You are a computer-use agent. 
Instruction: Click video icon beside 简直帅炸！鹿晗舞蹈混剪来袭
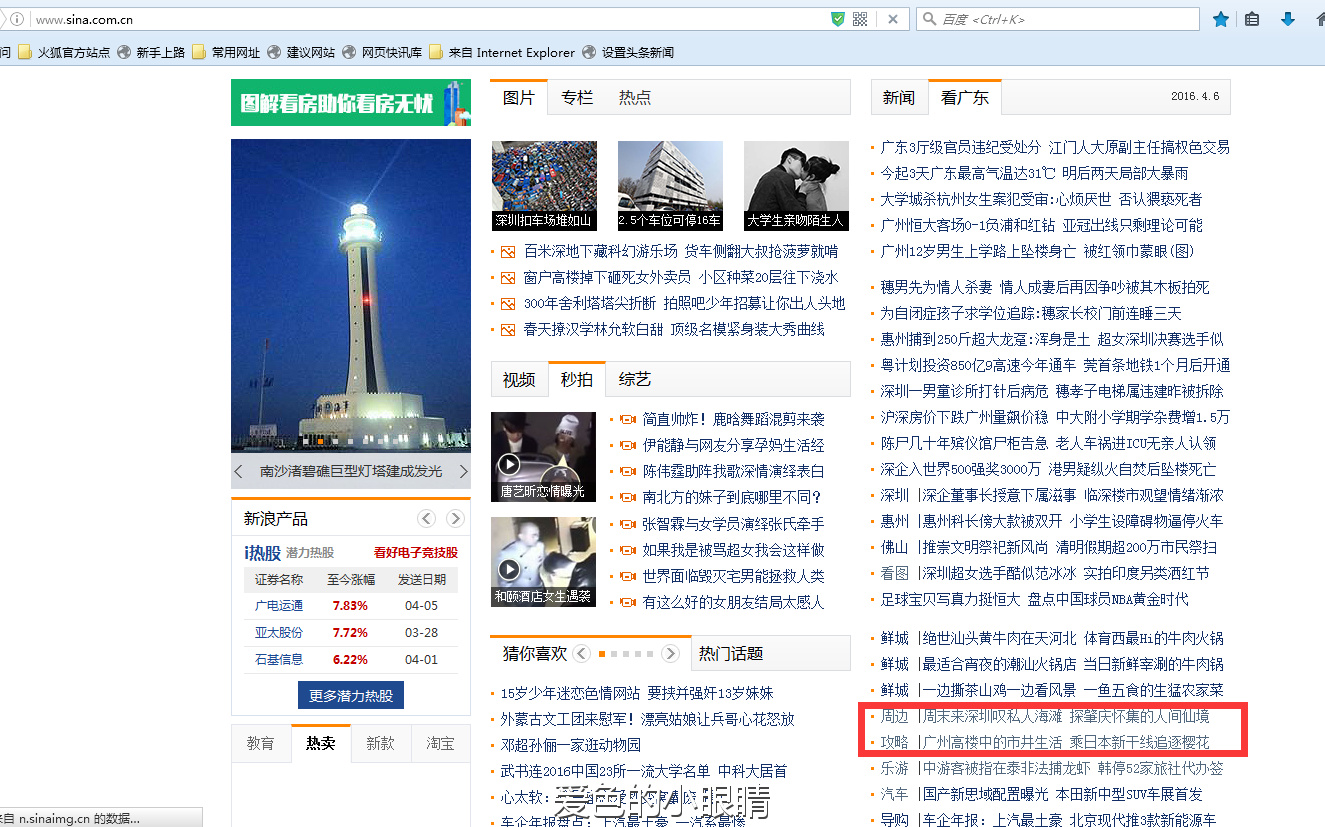(628, 420)
